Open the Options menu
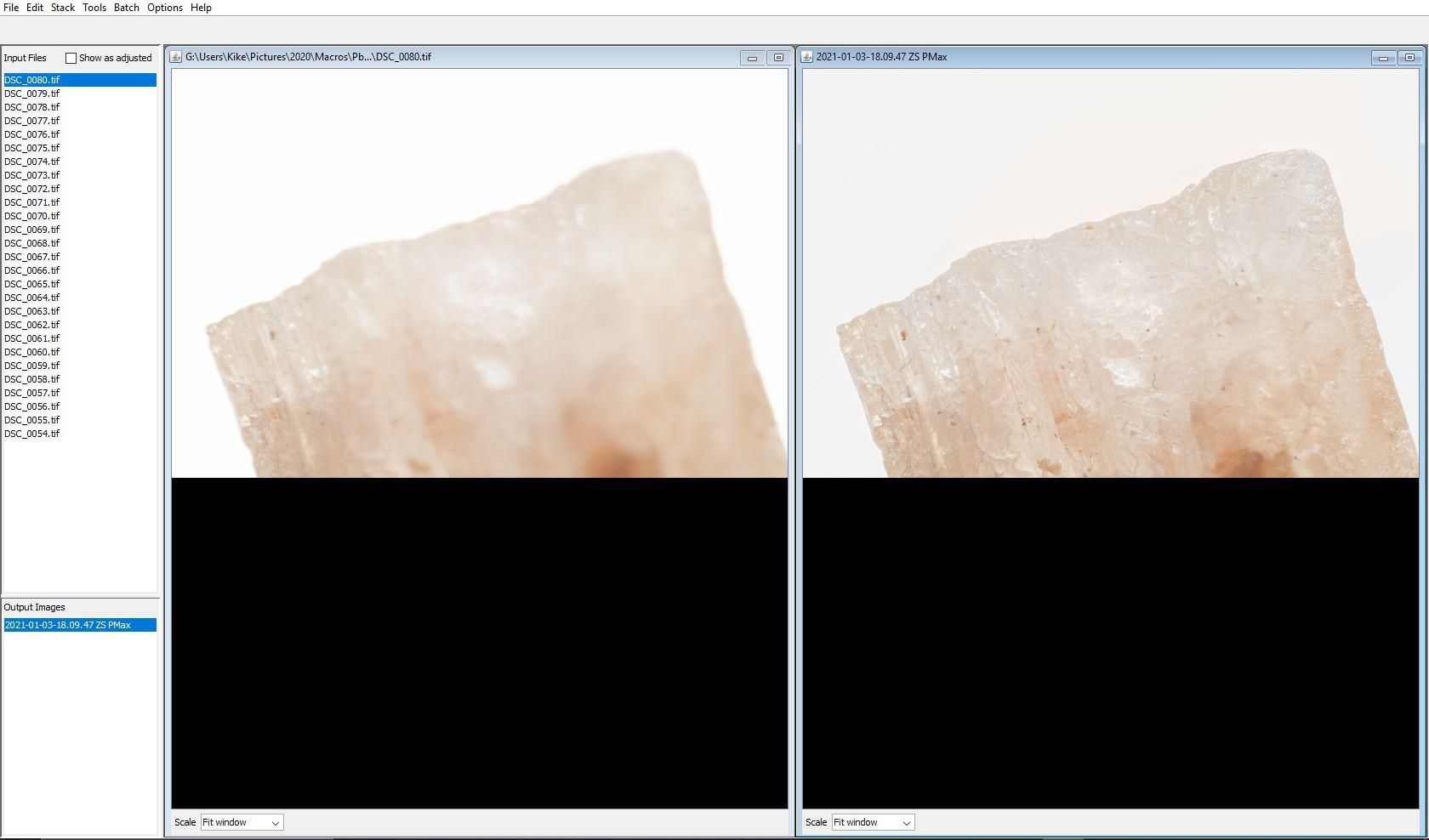The width and height of the screenshot is (1429, 840). [x=164, y=8]
